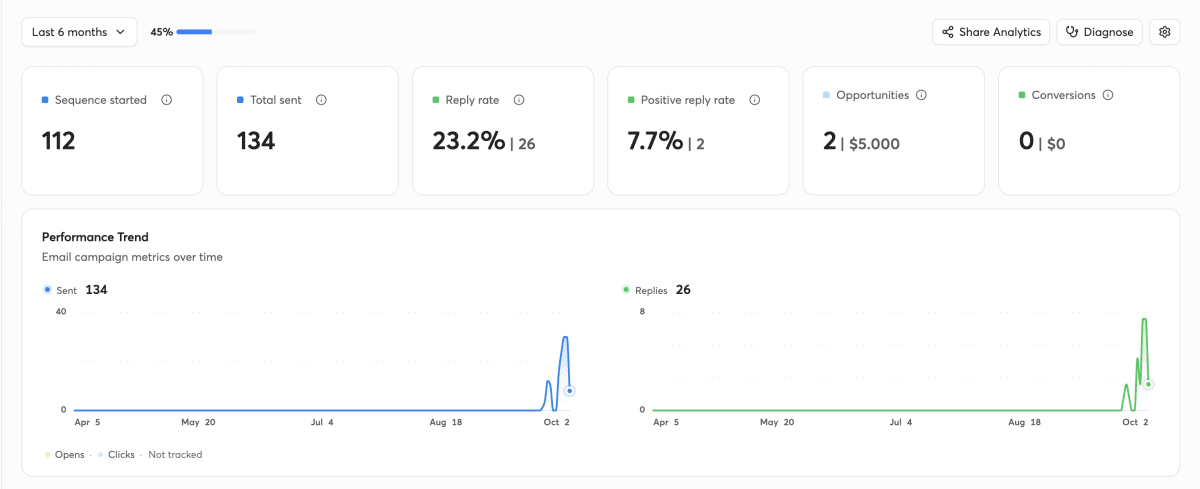
Task: Show info tooltip for Conversions
Action: [1108, 95]
